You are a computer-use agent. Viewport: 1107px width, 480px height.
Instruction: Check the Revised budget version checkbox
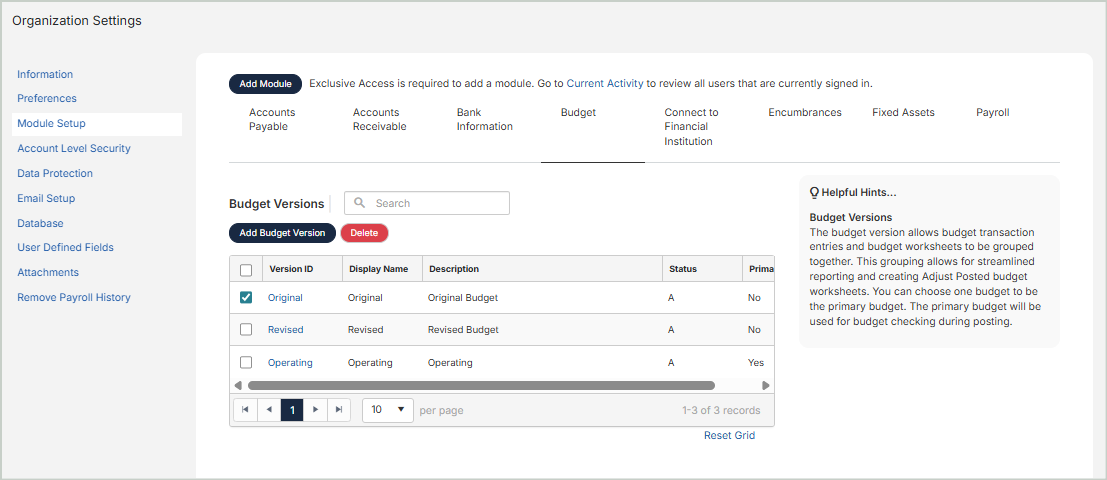[x=246, y=329]
